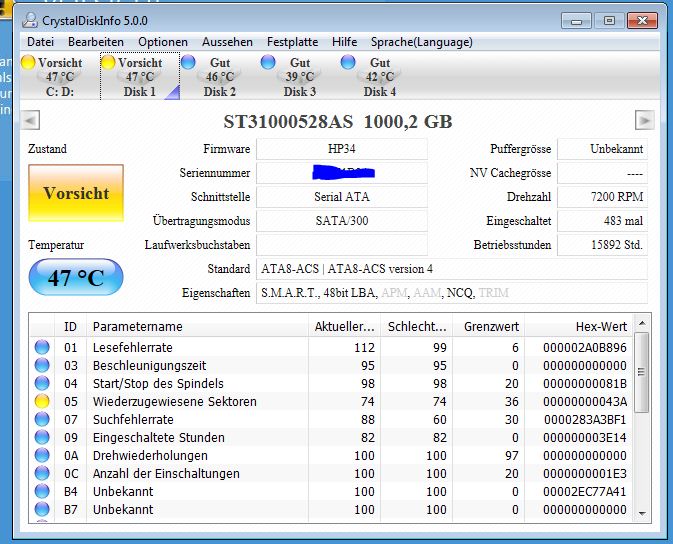Click the Schnittstelle field Serial ATA
The width and height of the screenshot is (673, 544).
click(x=342, y=197)
